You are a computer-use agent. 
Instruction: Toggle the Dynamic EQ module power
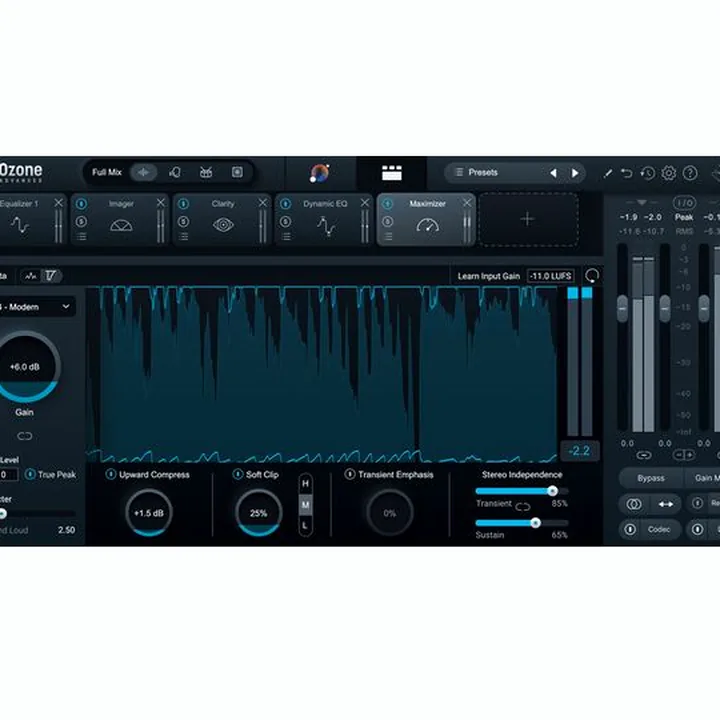[x=285, y=203]
